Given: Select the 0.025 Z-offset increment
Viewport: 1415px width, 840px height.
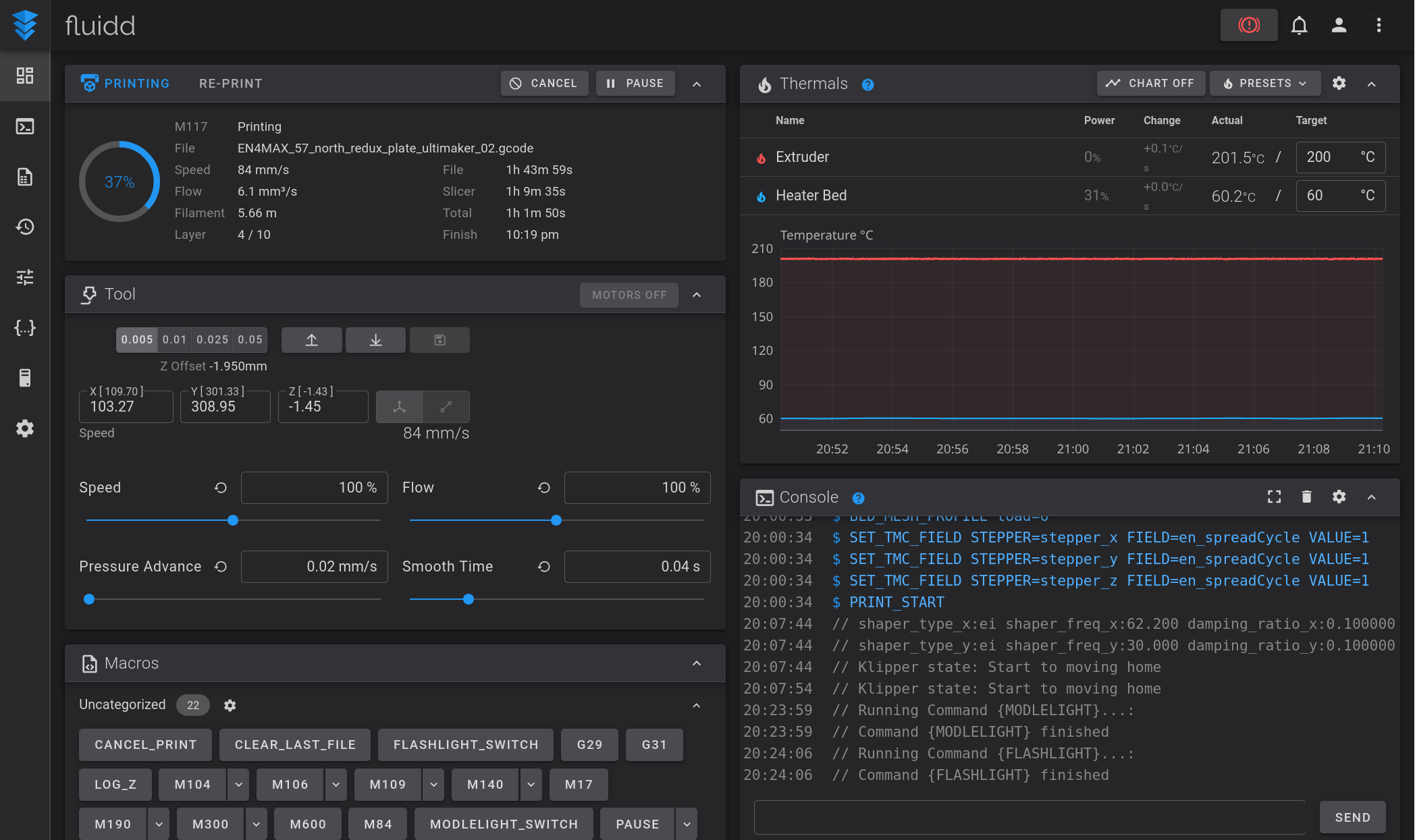Looking at the screenshot, I should 212,339.
